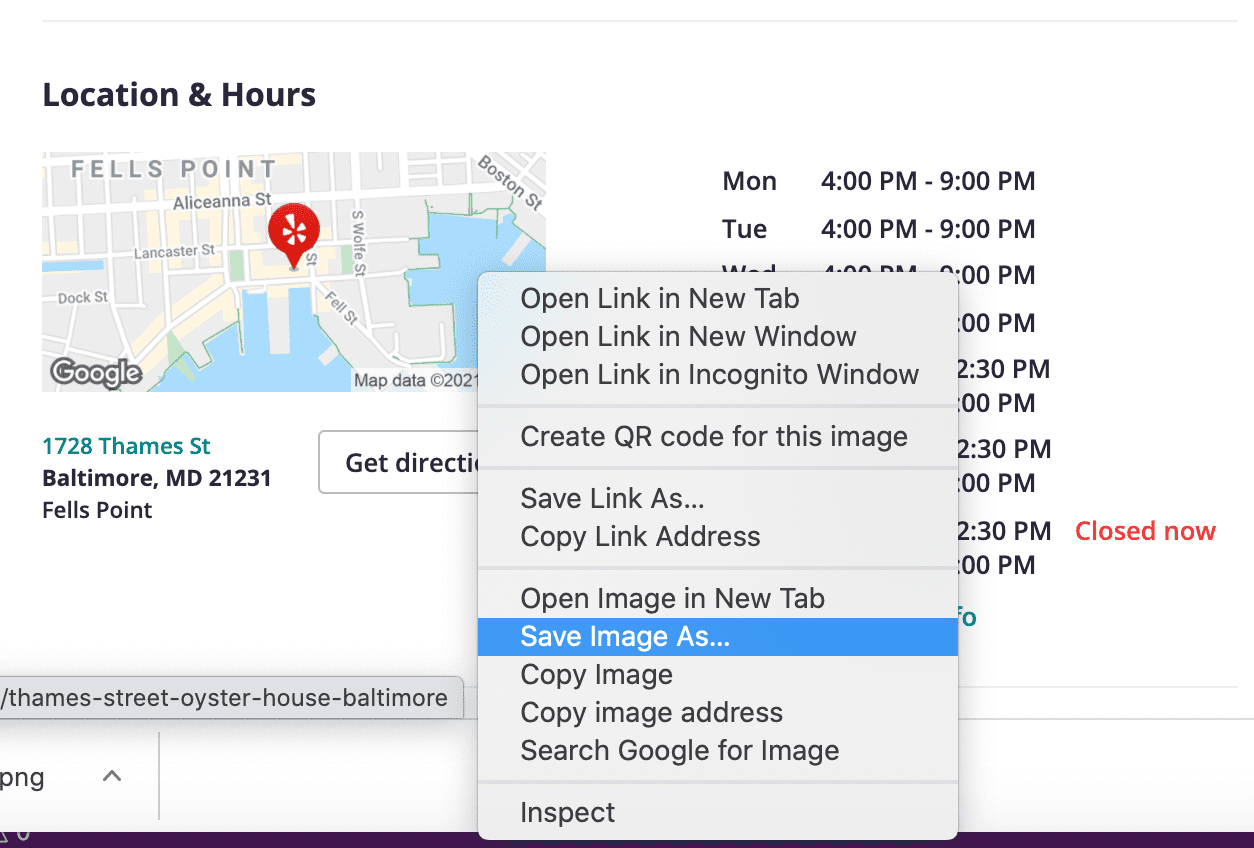Select Open Link in New Tab
Screen dimensions: 1254x848
pyautogui.click(x=659, y=298)
